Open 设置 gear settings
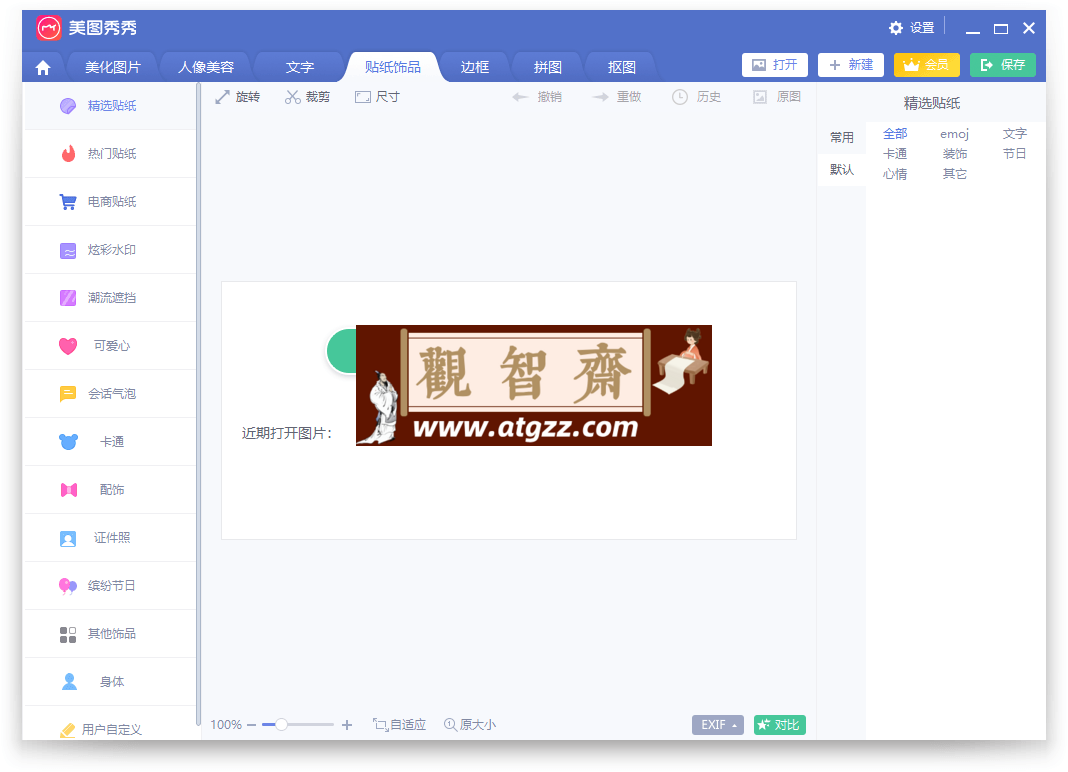 point(911,28)
